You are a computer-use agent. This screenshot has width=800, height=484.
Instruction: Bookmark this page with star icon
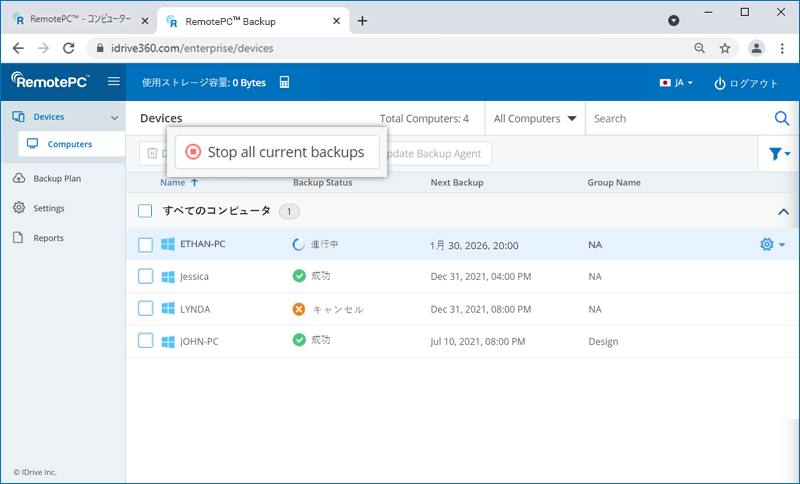725,48
